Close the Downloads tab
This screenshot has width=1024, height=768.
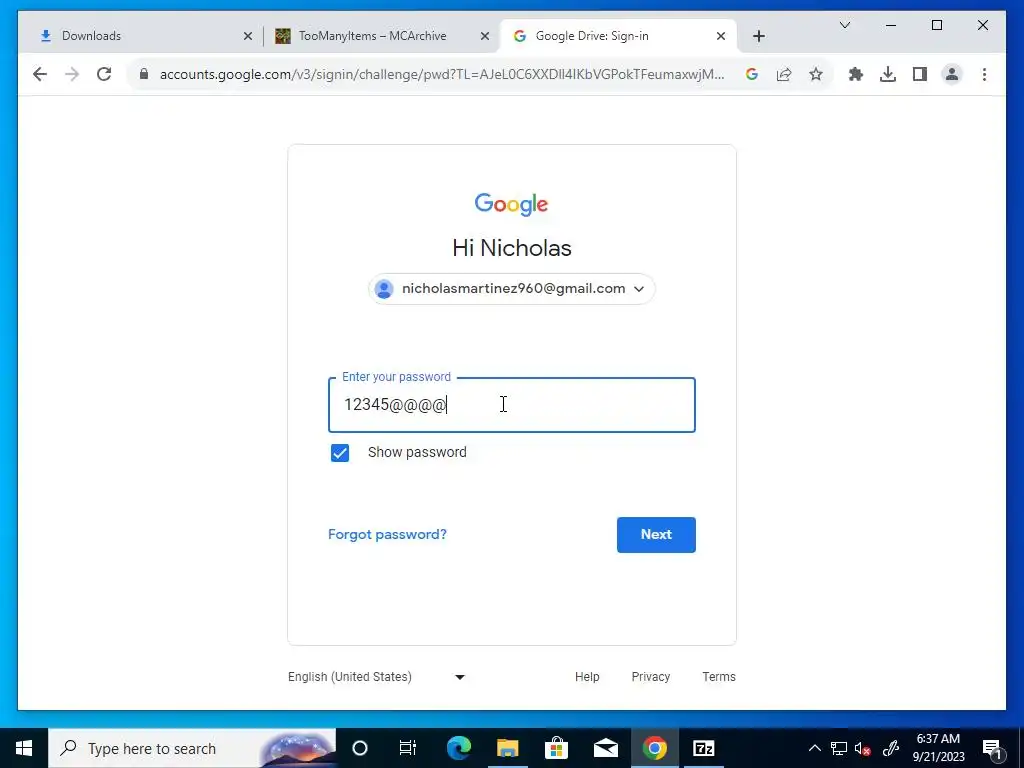point(248,36)
